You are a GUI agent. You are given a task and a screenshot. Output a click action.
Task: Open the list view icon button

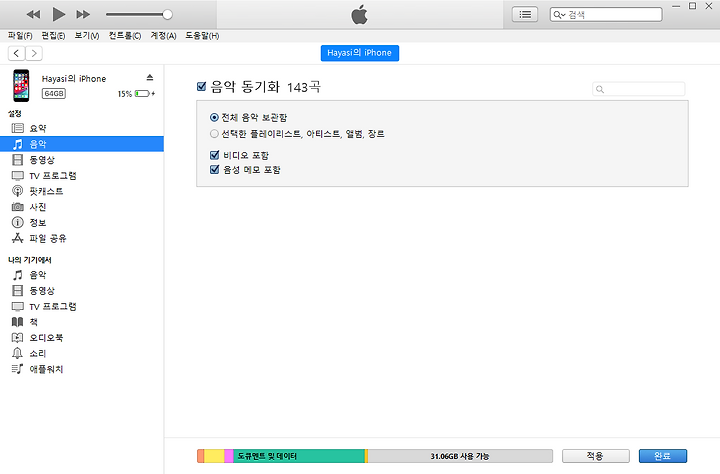click(525, 15)
